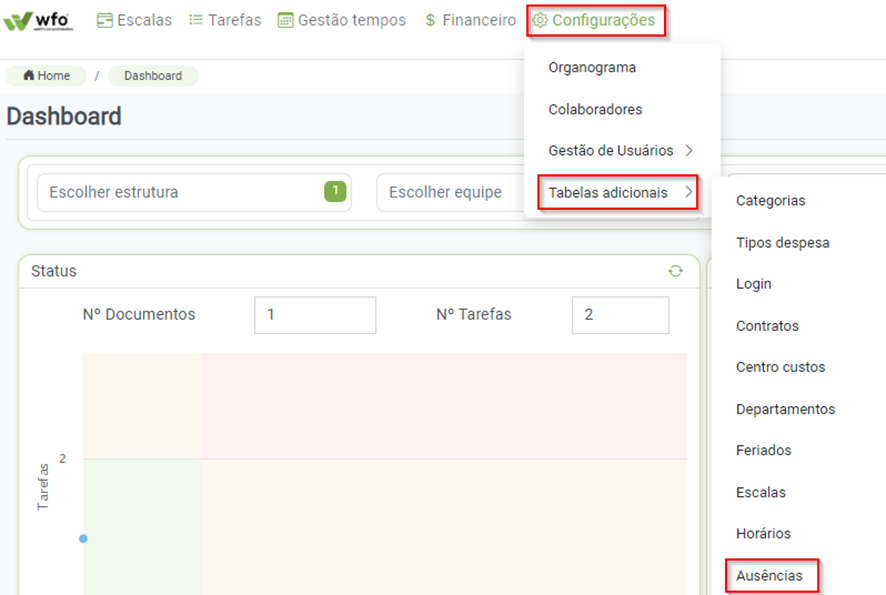
Task: Choose Ausências in the submenu
Action: (769, 576)
